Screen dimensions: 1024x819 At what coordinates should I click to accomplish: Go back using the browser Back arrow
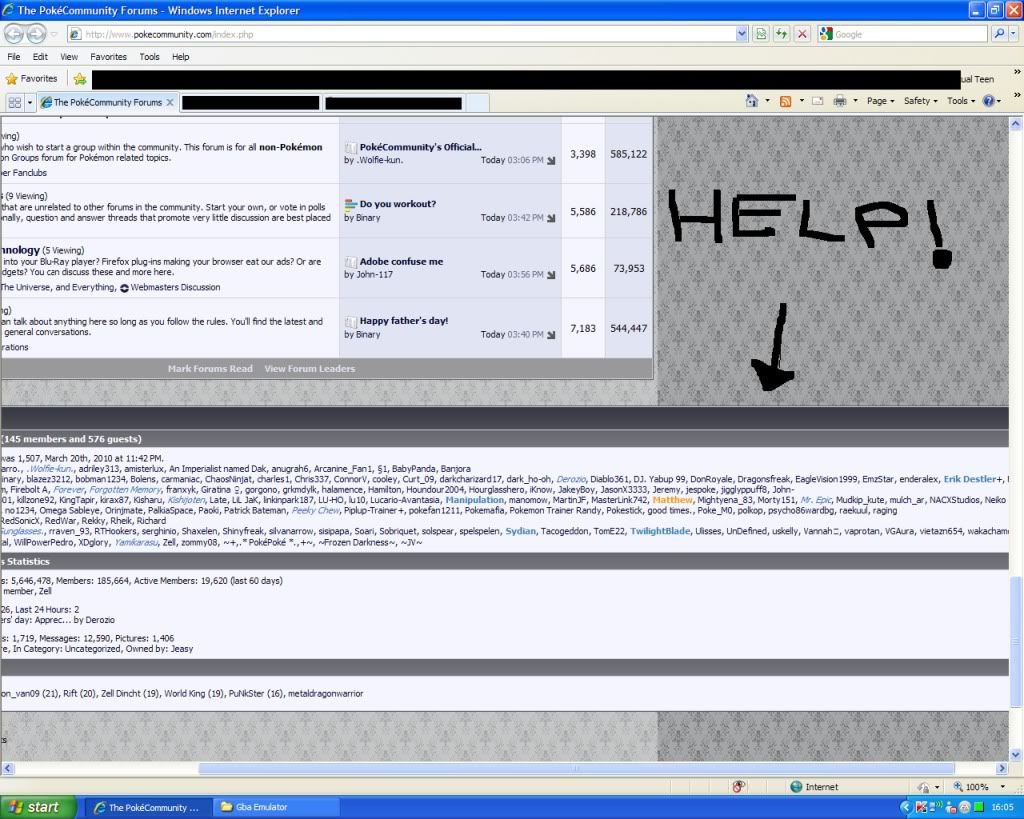point(13,33)
